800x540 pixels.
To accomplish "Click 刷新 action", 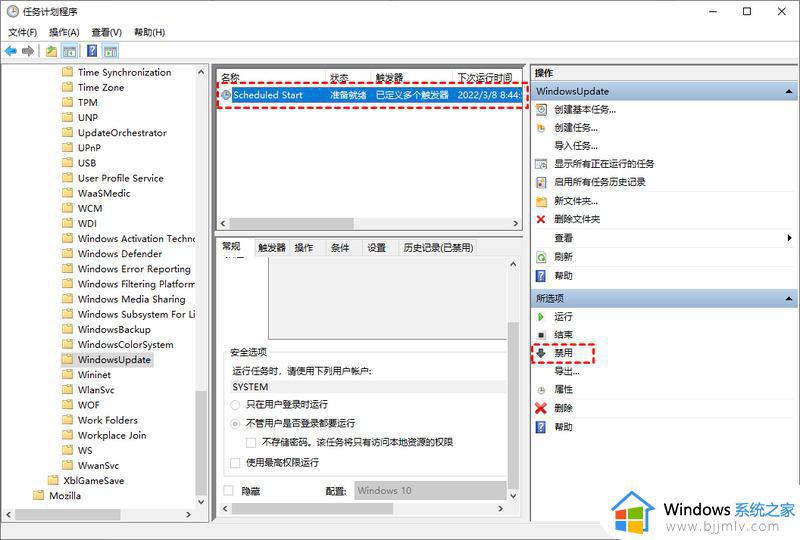I will tap(563, 257).
